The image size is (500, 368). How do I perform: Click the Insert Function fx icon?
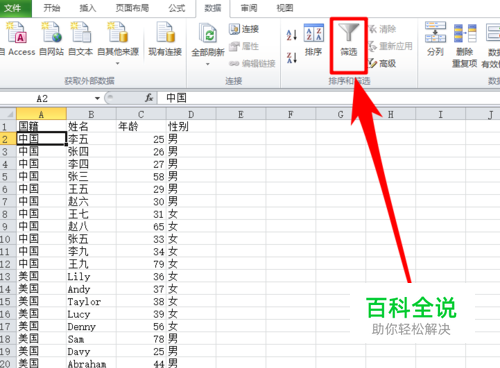click(x=149, y=98)
